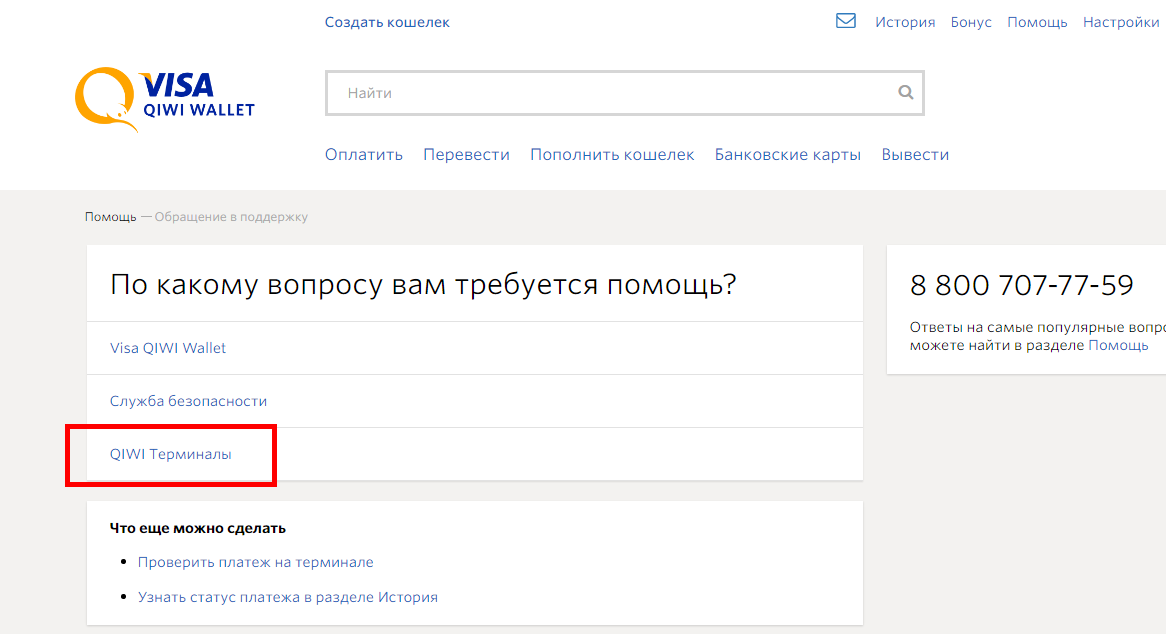
Task: Focus the Найти search field
Action: [625, 93]
